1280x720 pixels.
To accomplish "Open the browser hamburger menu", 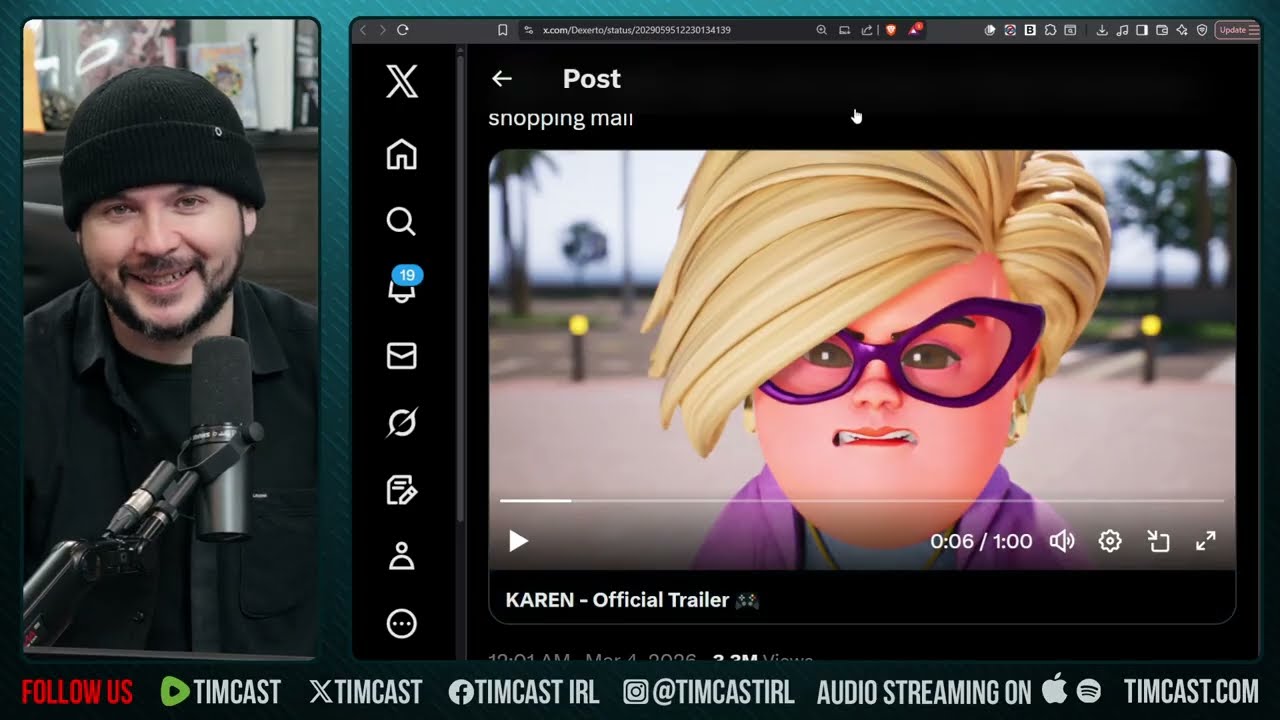I will 1254,30.
